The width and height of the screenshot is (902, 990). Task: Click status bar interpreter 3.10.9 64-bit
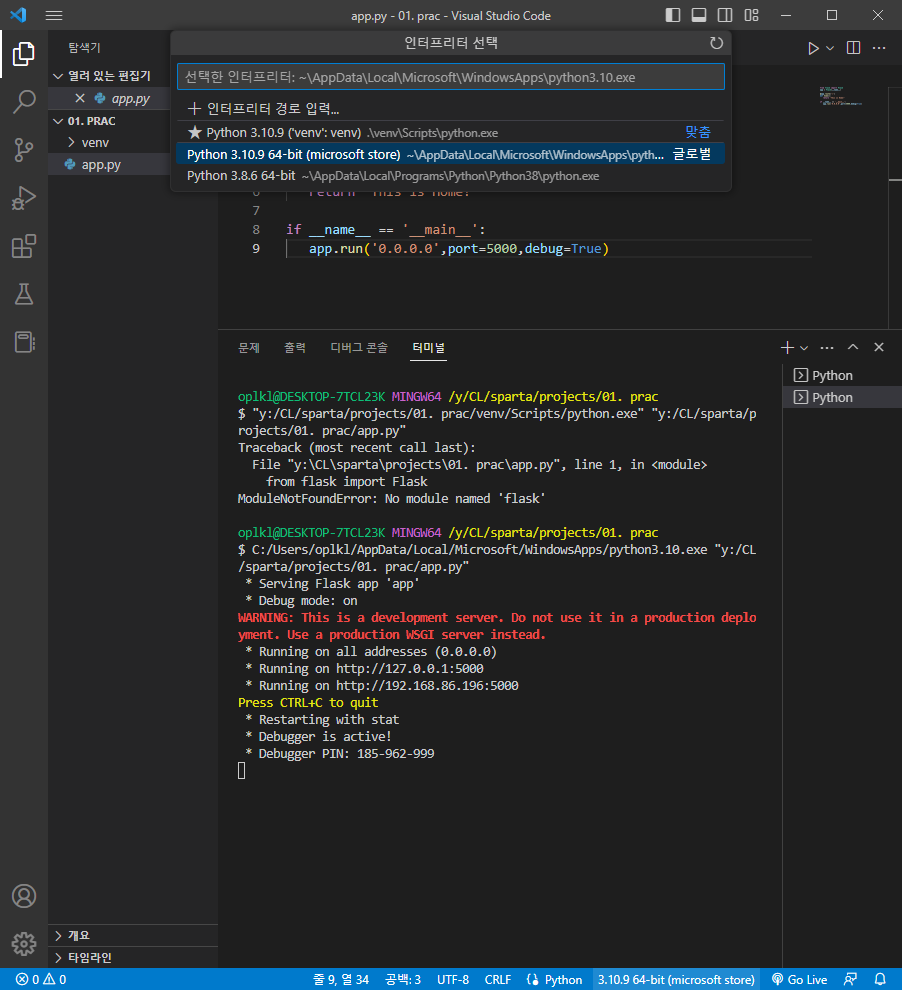[x=676, y=979]
